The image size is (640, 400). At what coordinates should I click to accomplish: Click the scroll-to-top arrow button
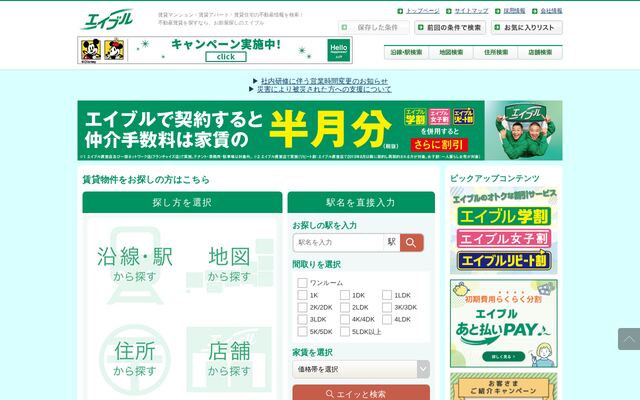click(x=629, y=339)
